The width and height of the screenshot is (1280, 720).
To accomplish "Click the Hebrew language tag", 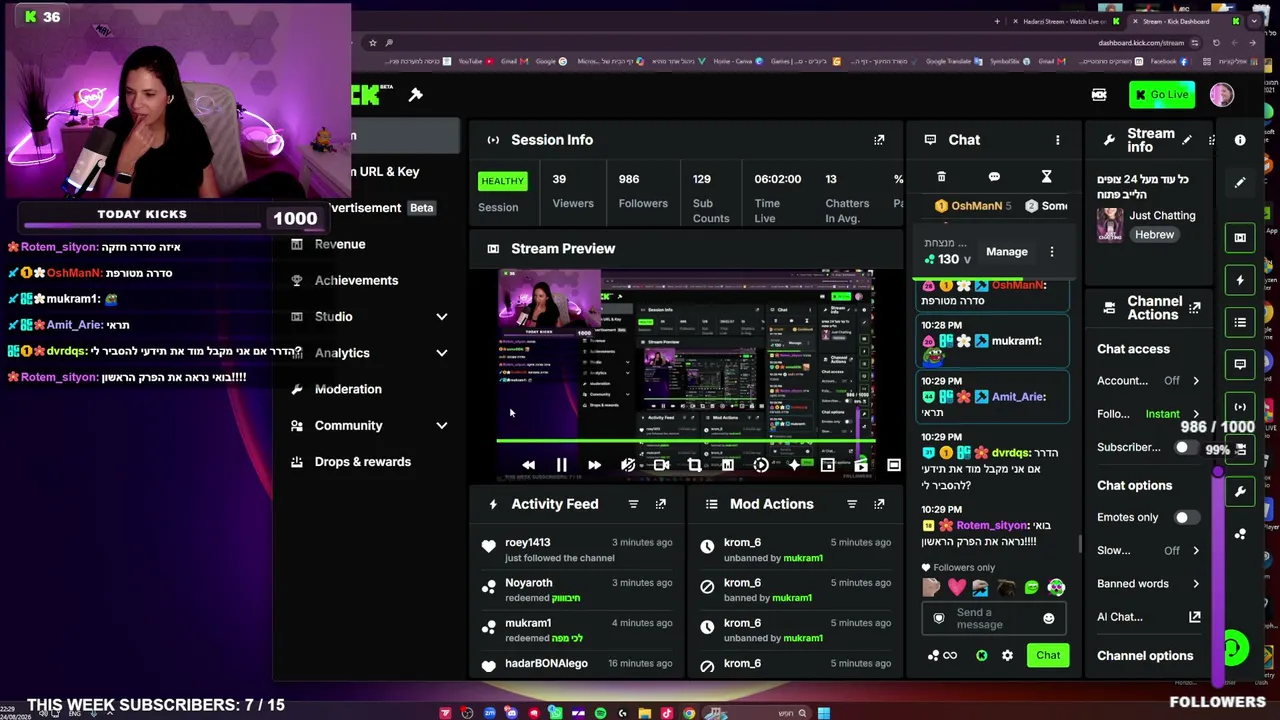I will pyautogui.click(x=1154, y=235).
